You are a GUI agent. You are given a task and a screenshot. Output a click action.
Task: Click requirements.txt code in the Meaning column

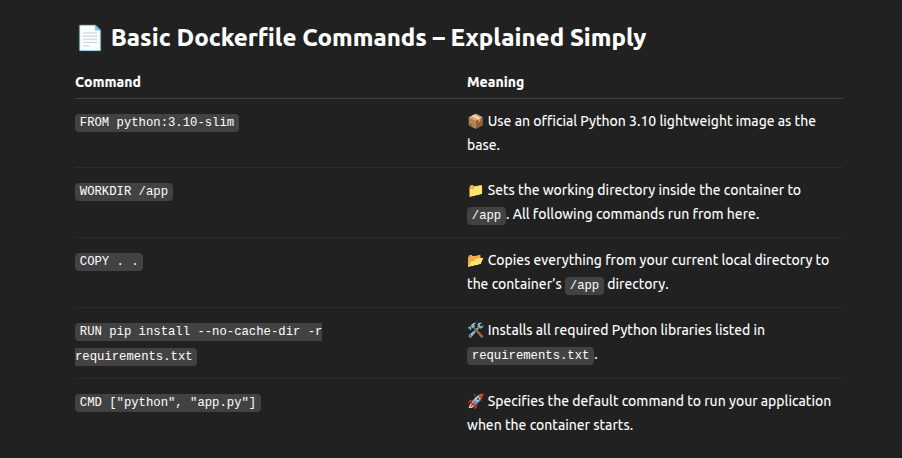coord(530,356)
